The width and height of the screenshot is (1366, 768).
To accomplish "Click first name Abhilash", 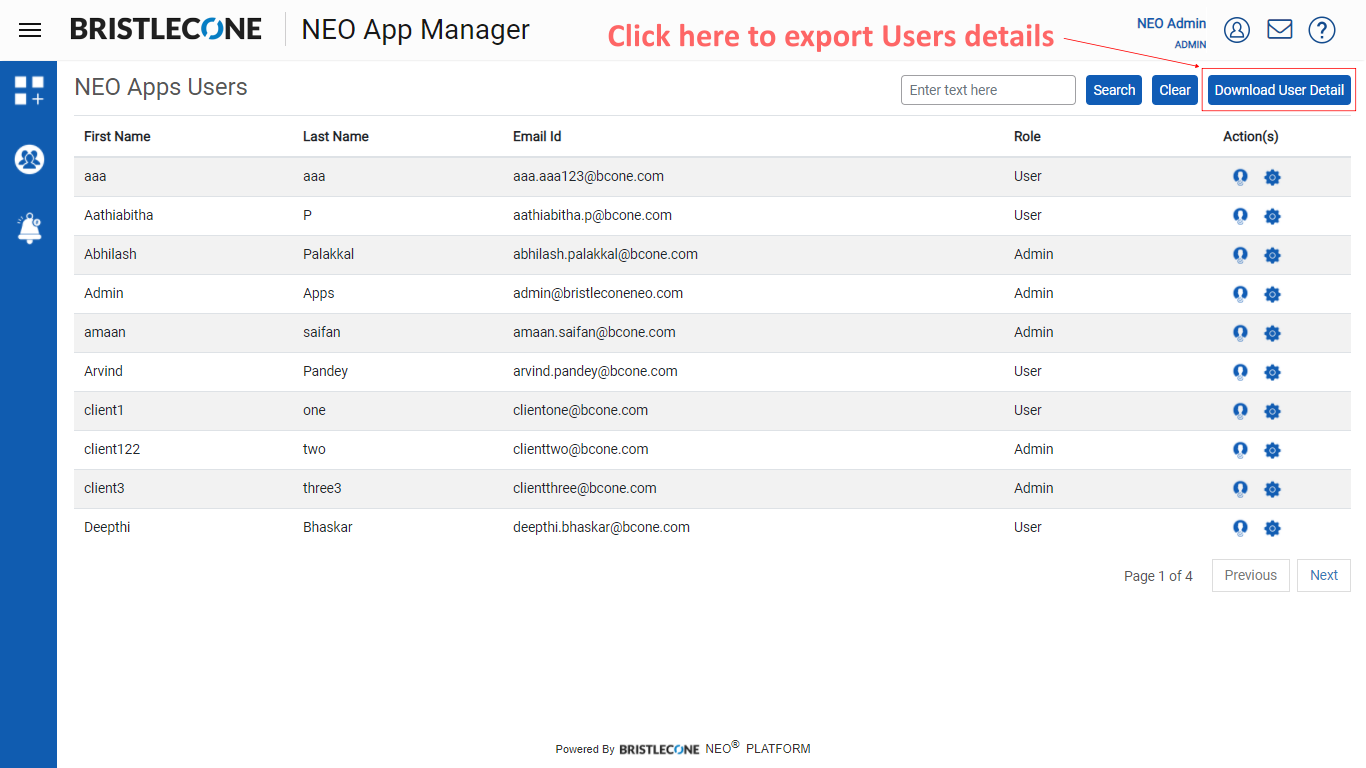I will click(x=110, y=254).
